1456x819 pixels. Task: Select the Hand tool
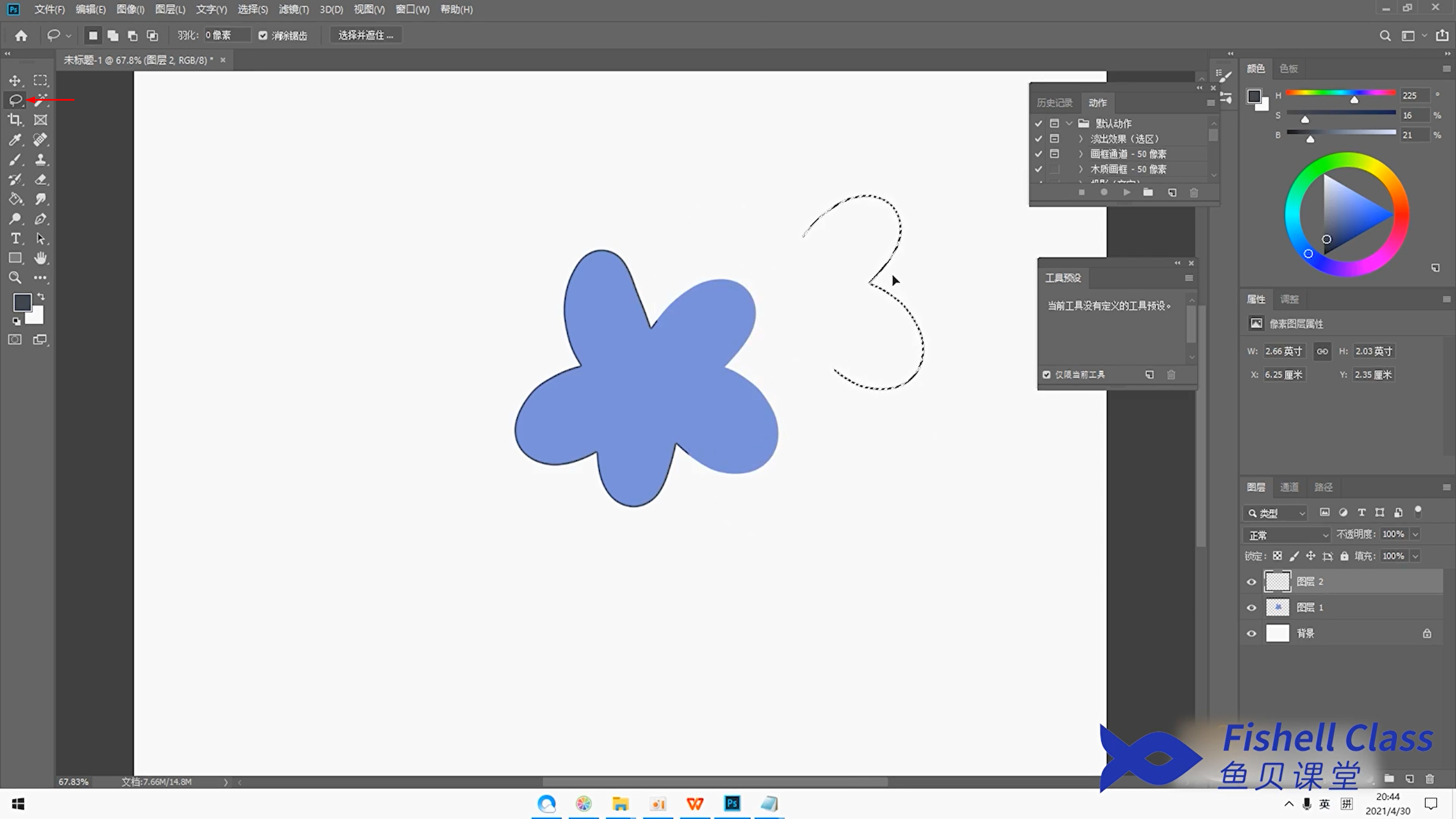(40, 258)
